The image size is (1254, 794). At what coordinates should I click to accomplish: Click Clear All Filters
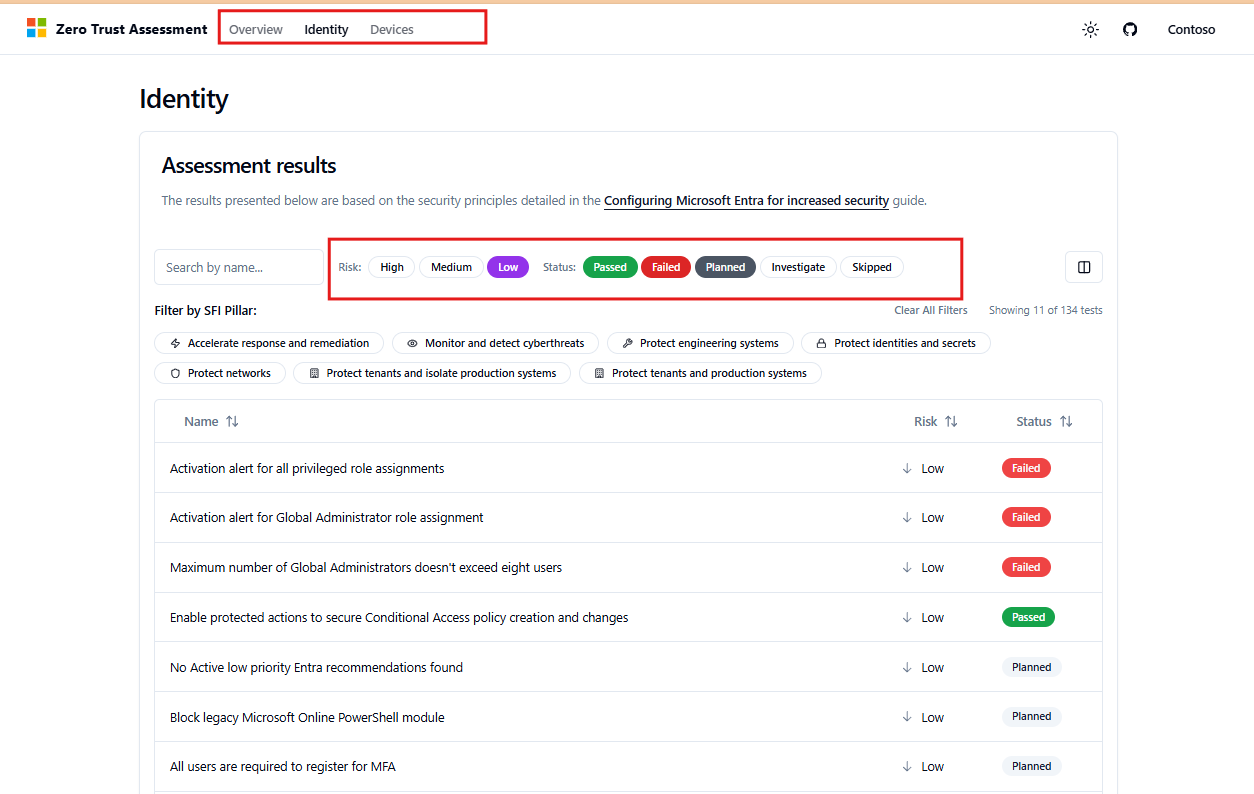[930, 310]
